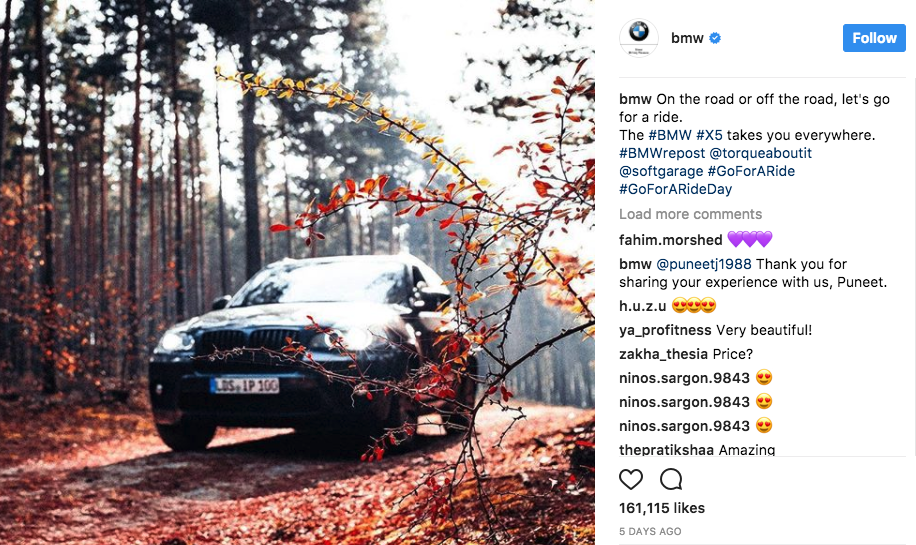Open the #BMW hashtag
This screenshot has height=545, width=916.
pos(670,135)
